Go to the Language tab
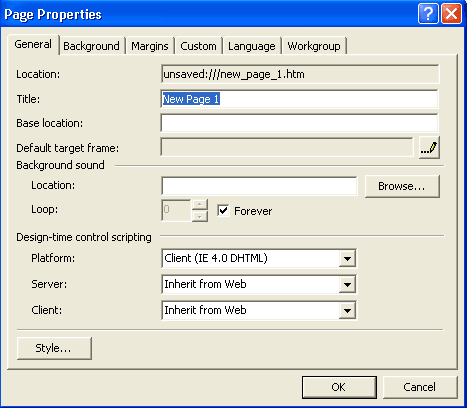The height and width of the screenshot is (408, 467). [252, 46]
